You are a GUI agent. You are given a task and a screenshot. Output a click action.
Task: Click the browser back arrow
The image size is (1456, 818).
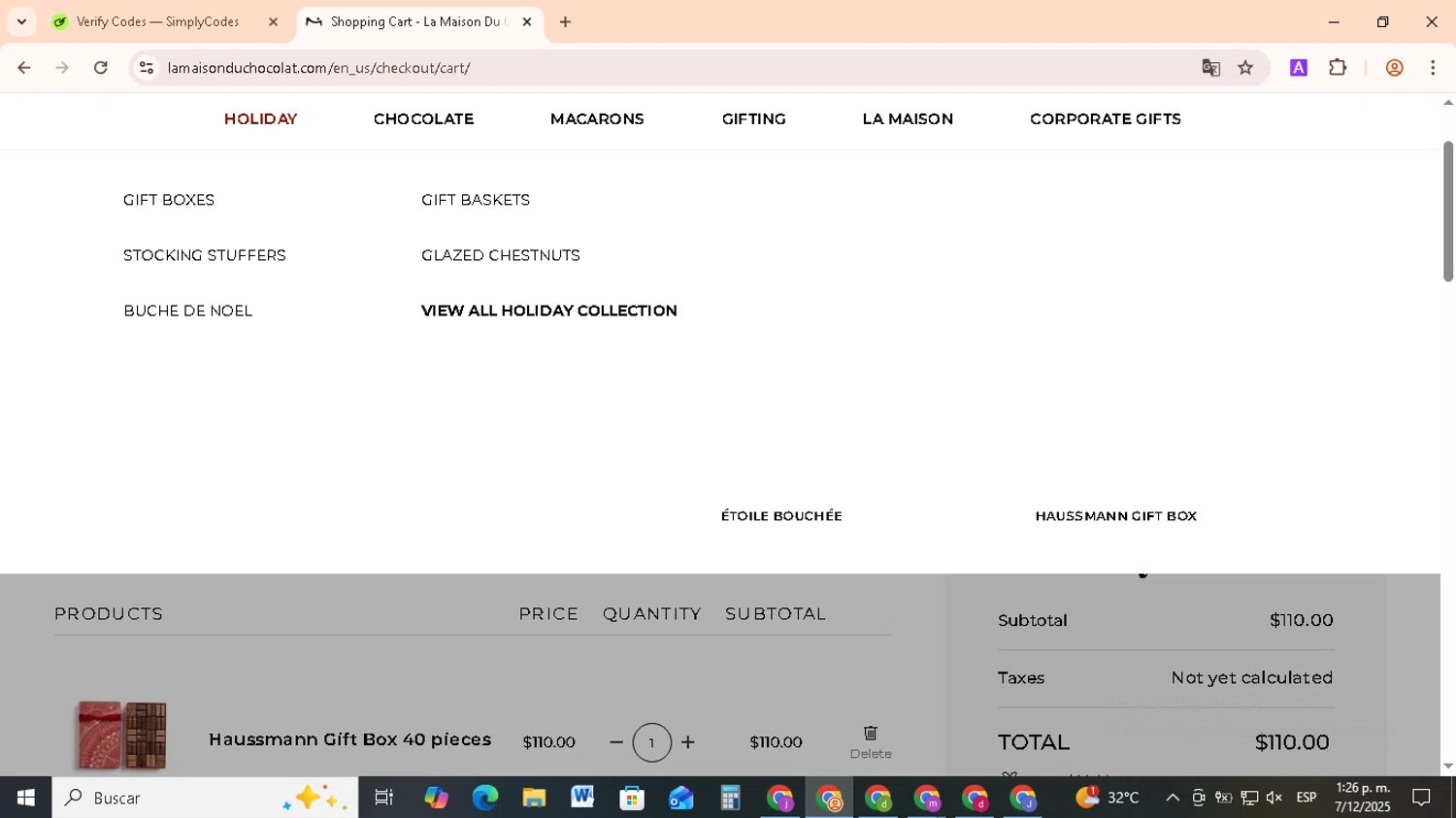(x=24, y=68)
